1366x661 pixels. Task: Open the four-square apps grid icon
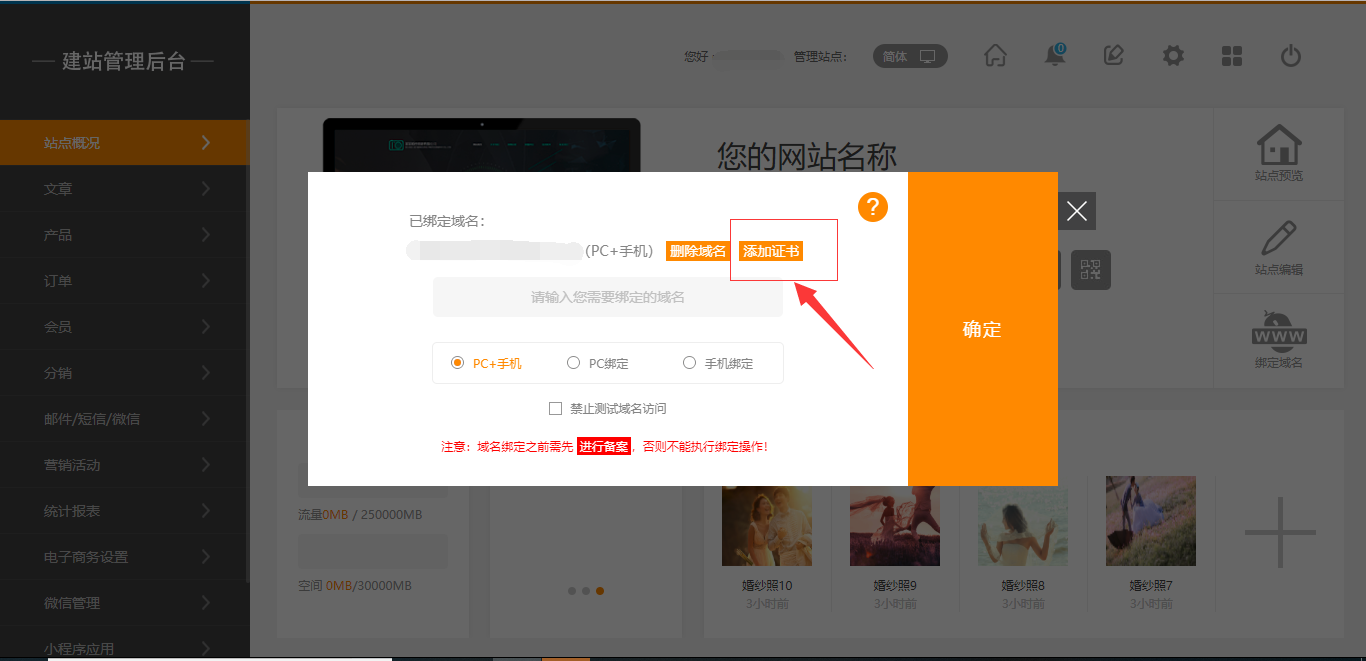pos(1232,56)
